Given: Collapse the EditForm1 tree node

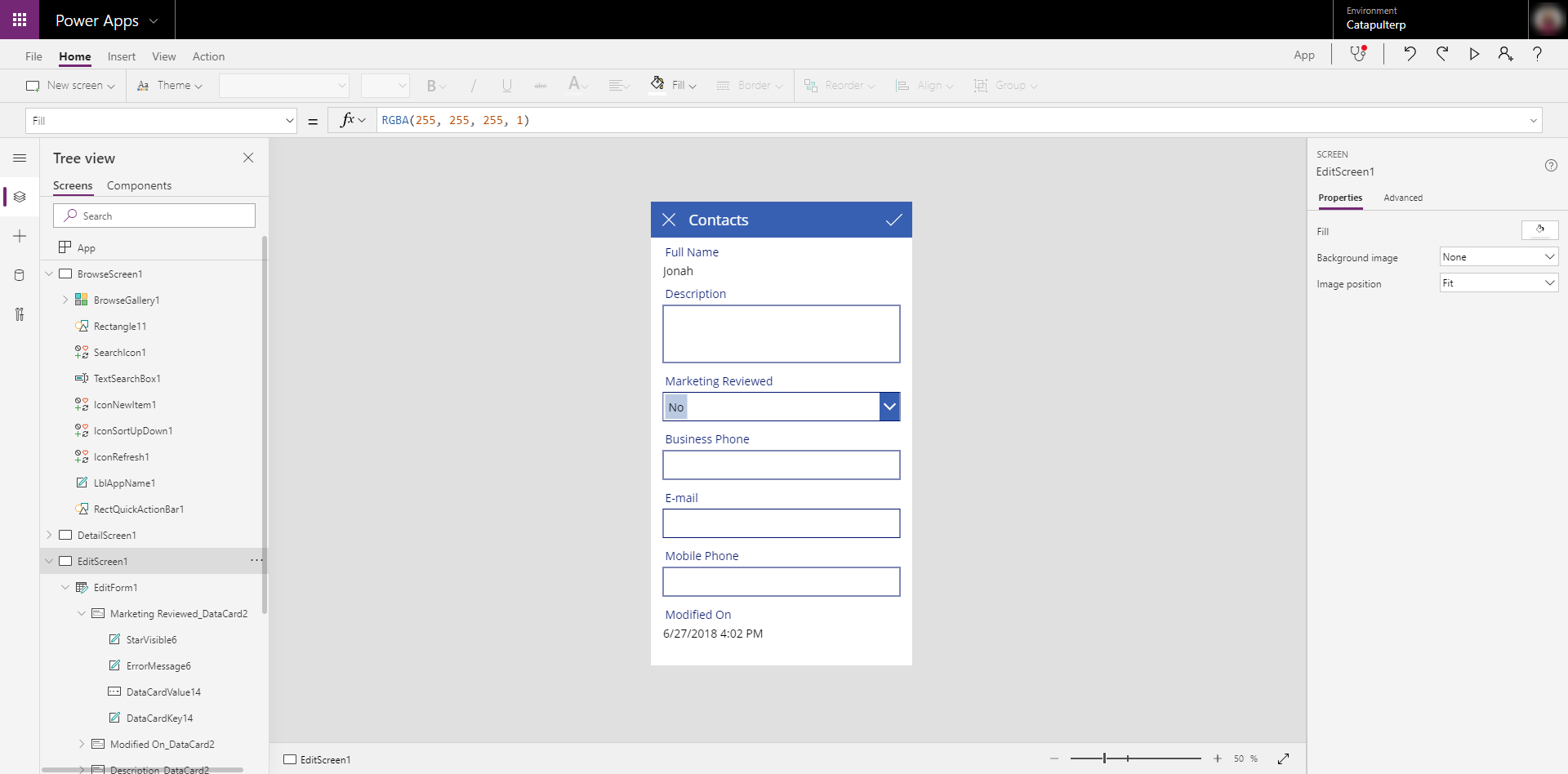Looking at the screenshot, I should pyautogui.click(x=65, y=587).
